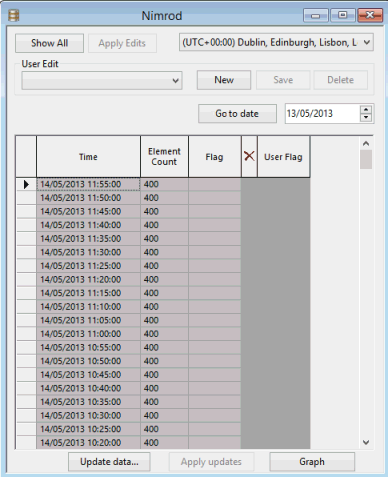The height and width of the screenshot is (477, 388).
Task: Close the Nimrod window
Action: pos(370,15)
